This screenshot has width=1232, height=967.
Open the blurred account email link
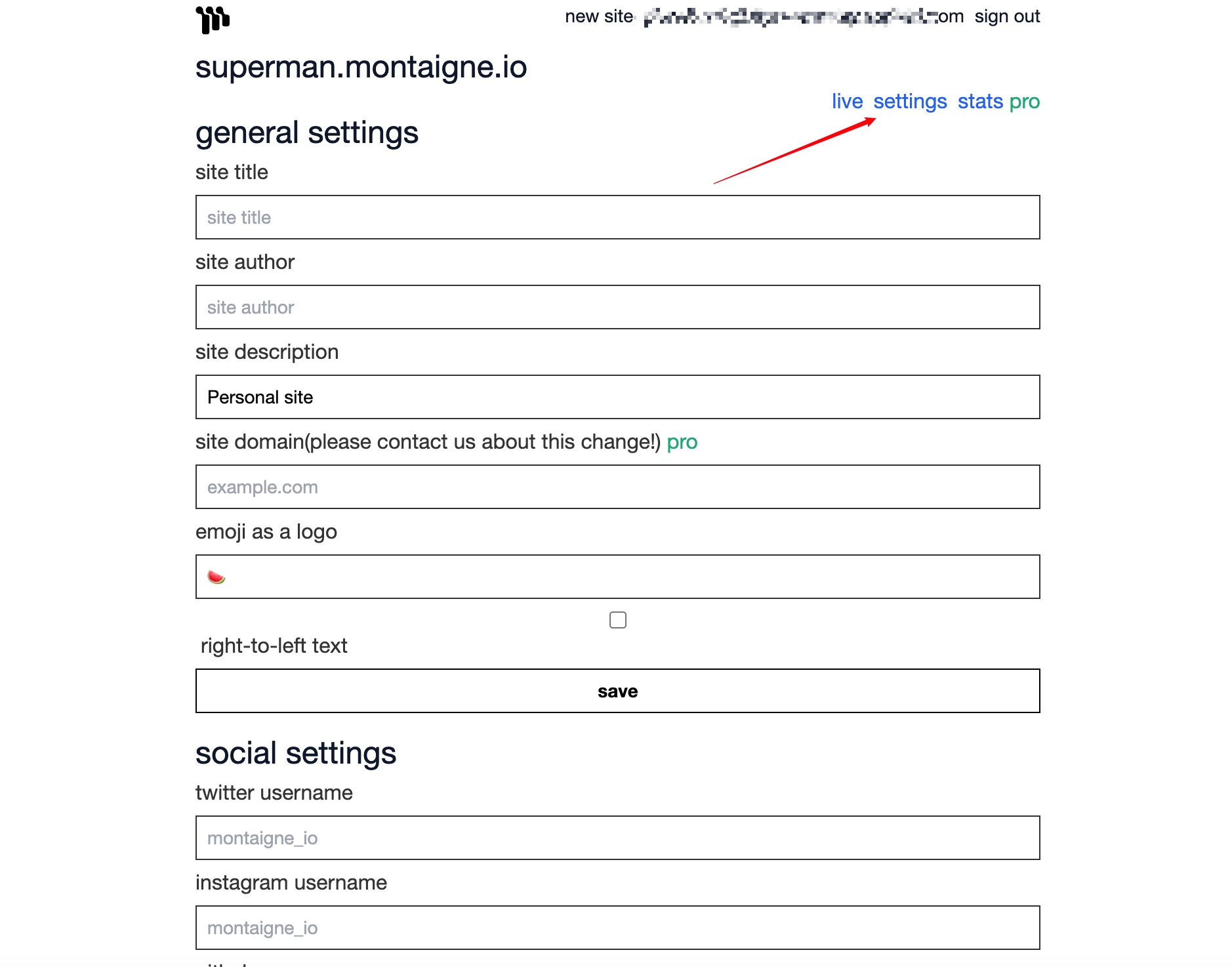(804, 16)
